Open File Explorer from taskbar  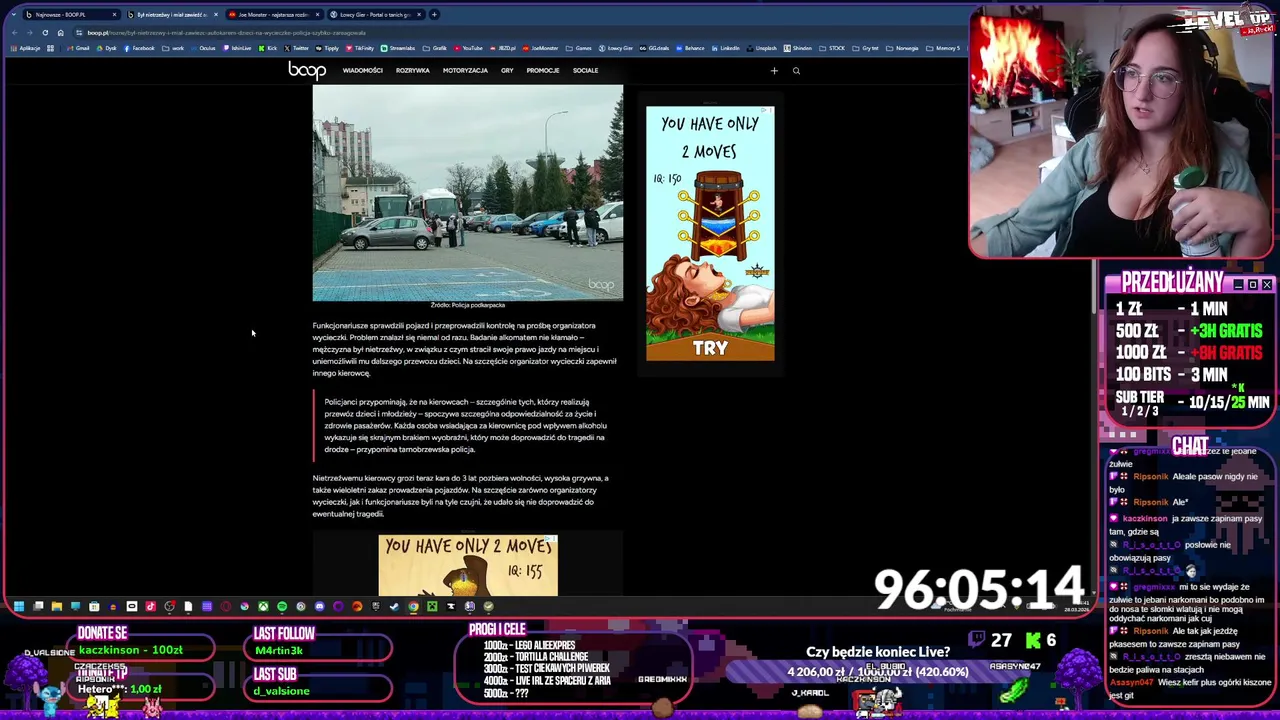[x=57, y=606]
